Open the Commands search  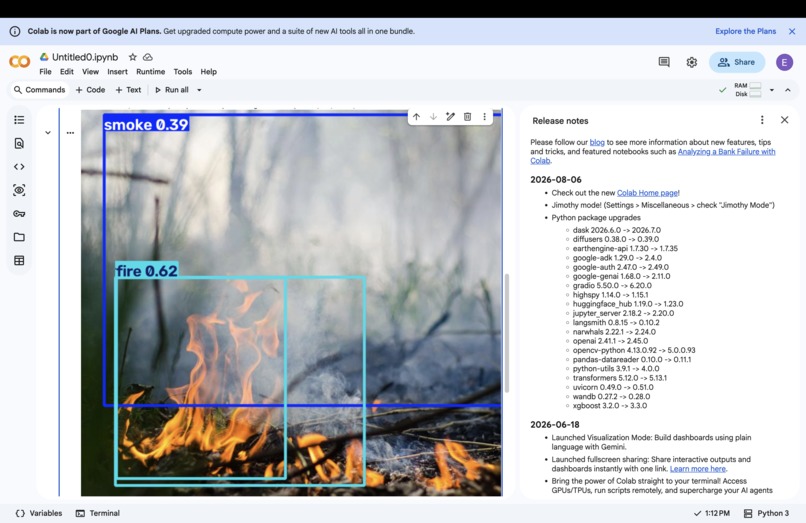click(x=40, y=90)
